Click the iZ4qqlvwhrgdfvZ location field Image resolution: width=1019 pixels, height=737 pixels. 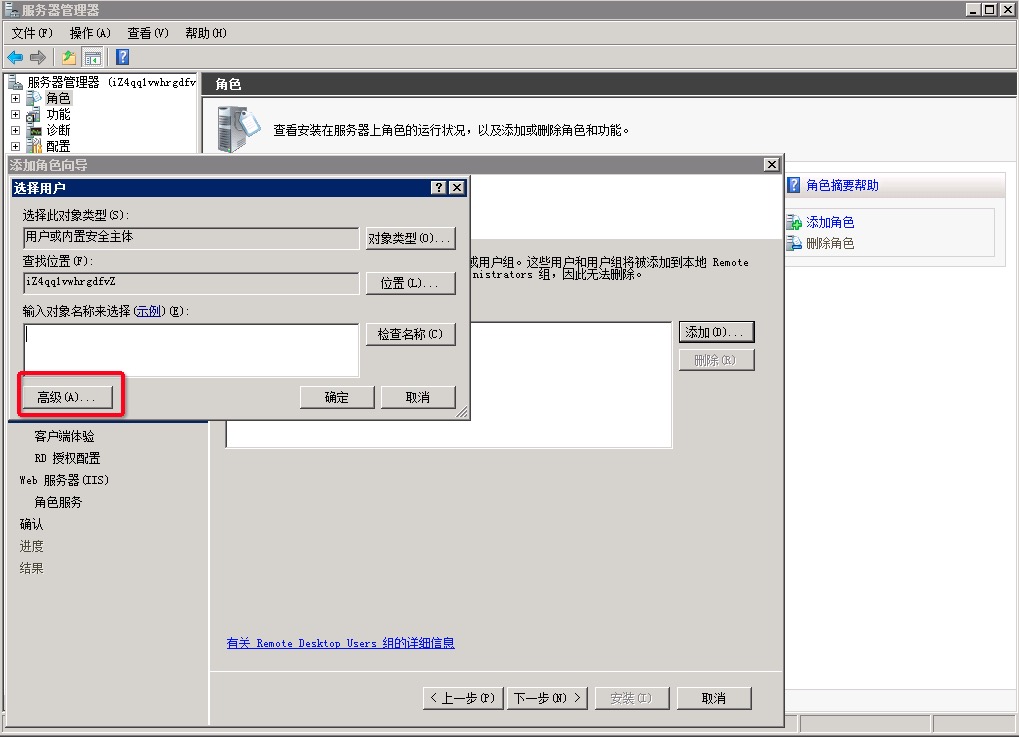coord(191,283)
